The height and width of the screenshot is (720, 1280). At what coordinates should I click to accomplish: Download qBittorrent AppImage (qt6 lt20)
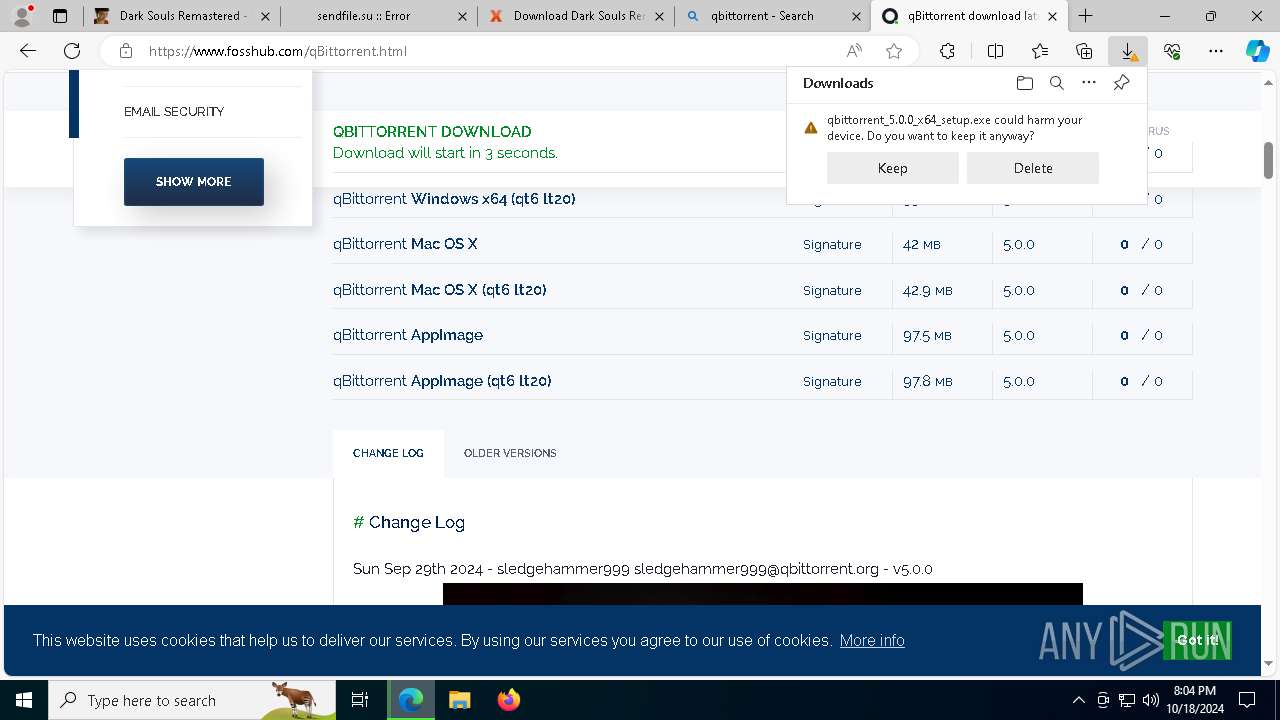pyautogui.click(x=442, y=381)
